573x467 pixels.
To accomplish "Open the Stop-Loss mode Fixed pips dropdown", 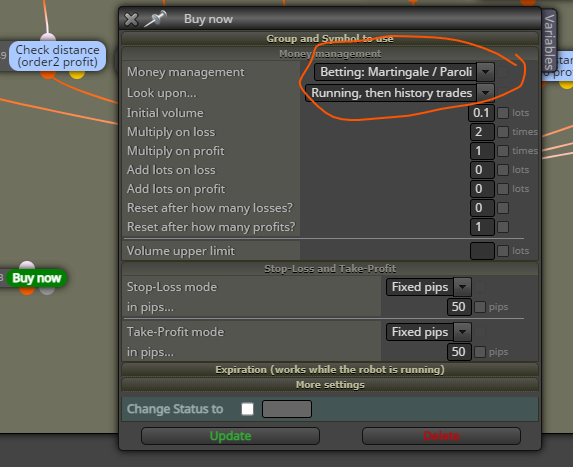I will coord(429,287).
